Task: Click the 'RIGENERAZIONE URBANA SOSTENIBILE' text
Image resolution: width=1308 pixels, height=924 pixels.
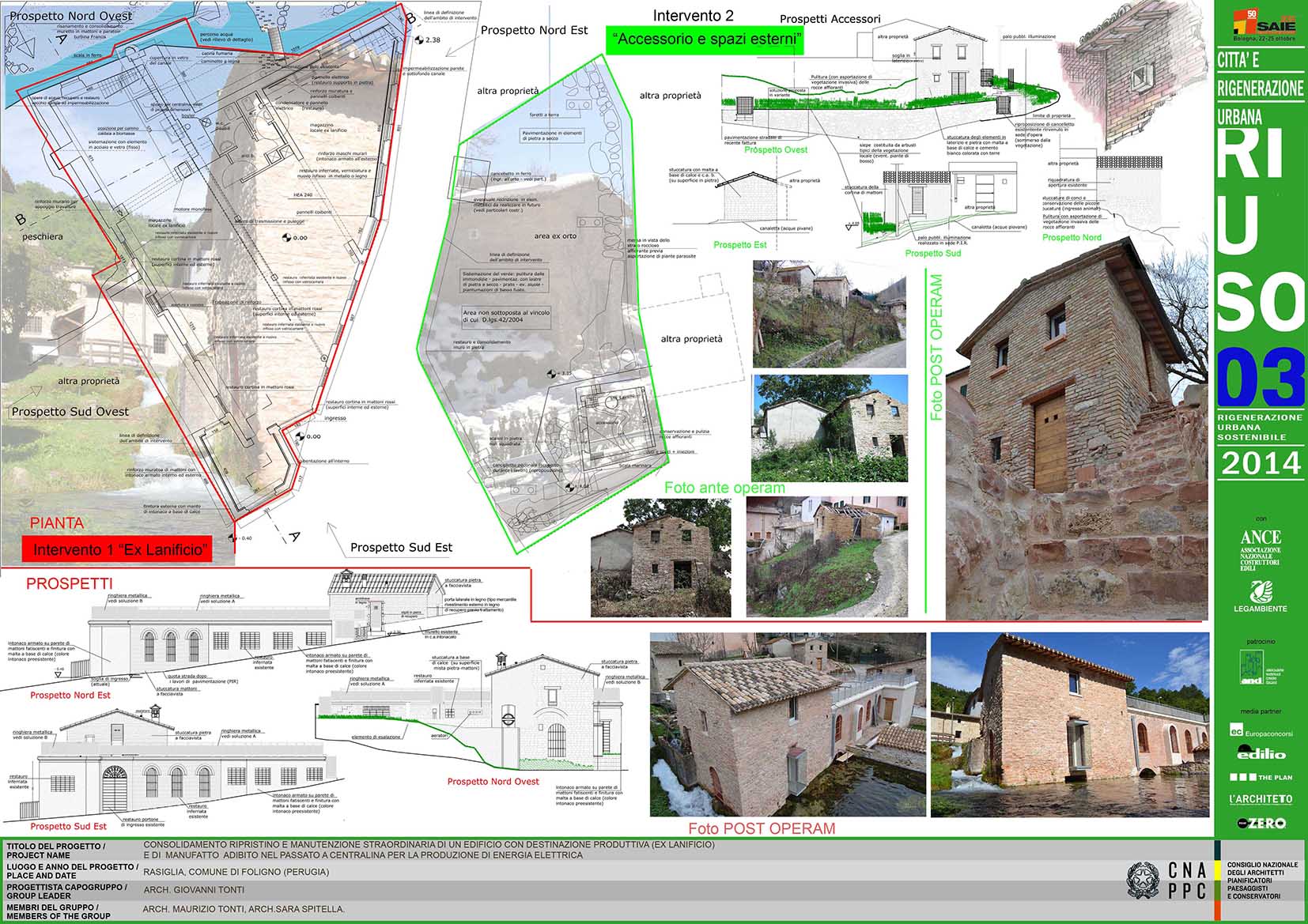Action: click(1260, 427)
